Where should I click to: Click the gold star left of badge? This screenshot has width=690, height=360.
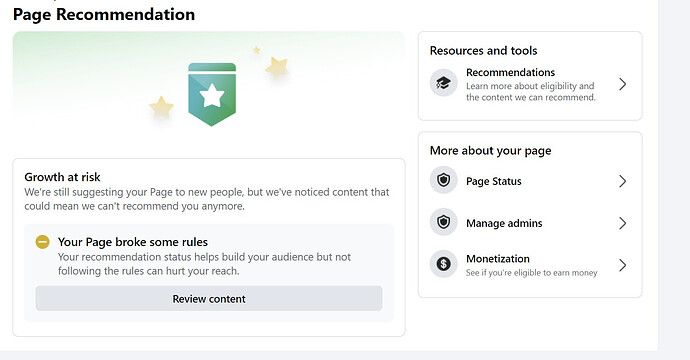click(x=161, y=107)
